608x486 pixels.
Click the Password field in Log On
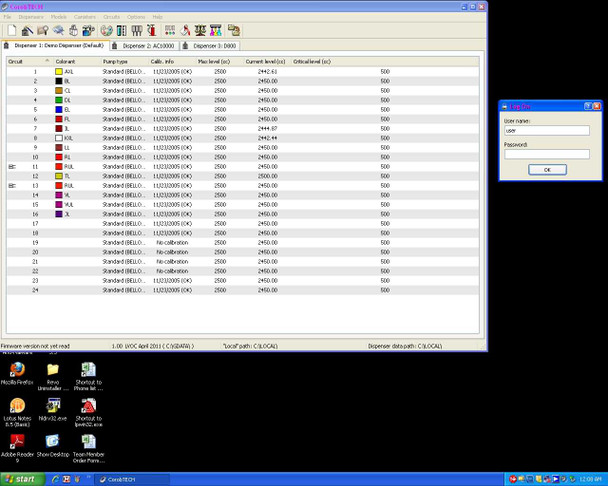pos(547,154)
